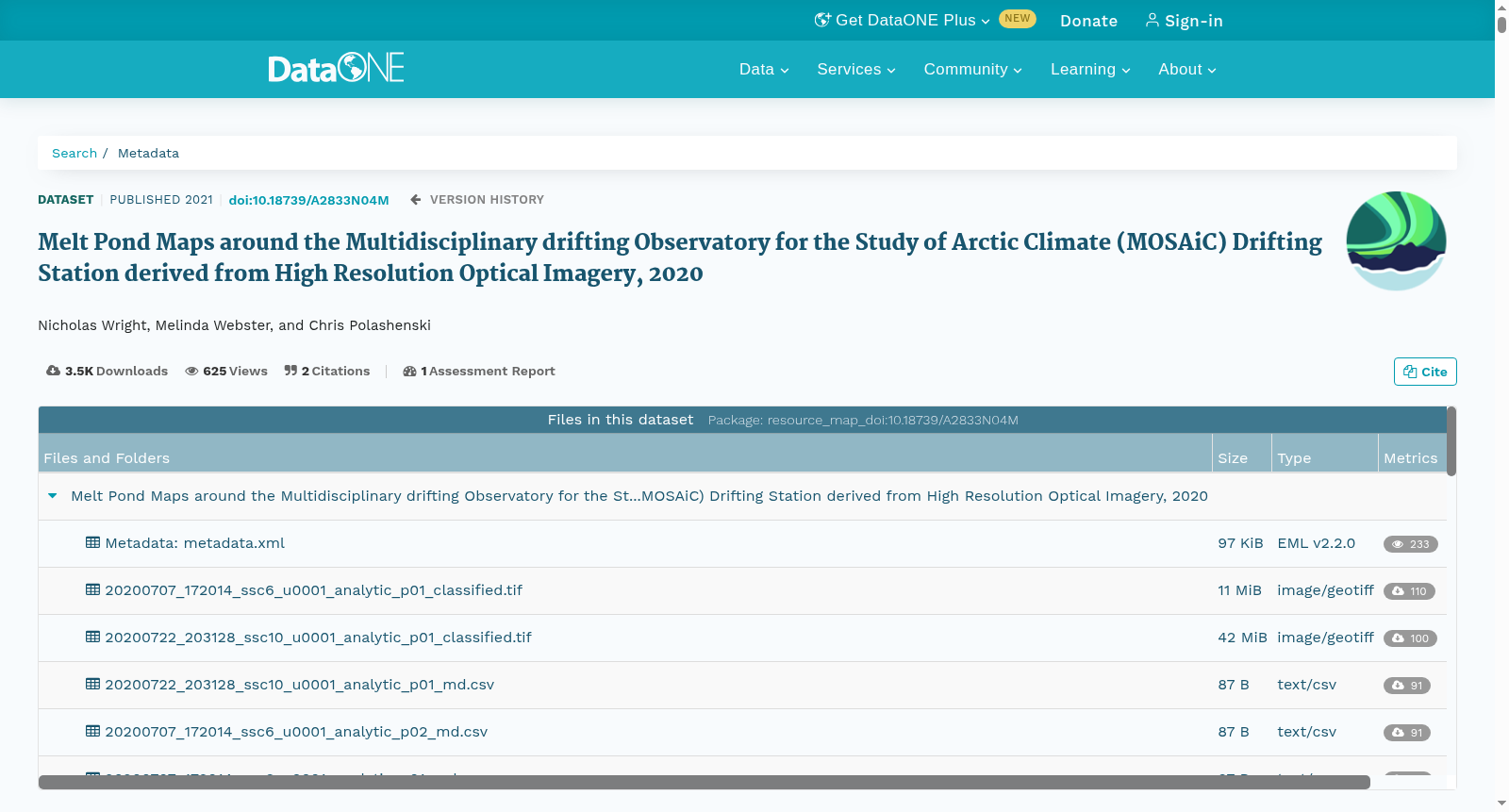Viewport: 1509px width, 812px height.
Task: Click the package title row text
Action: point(639,496)
